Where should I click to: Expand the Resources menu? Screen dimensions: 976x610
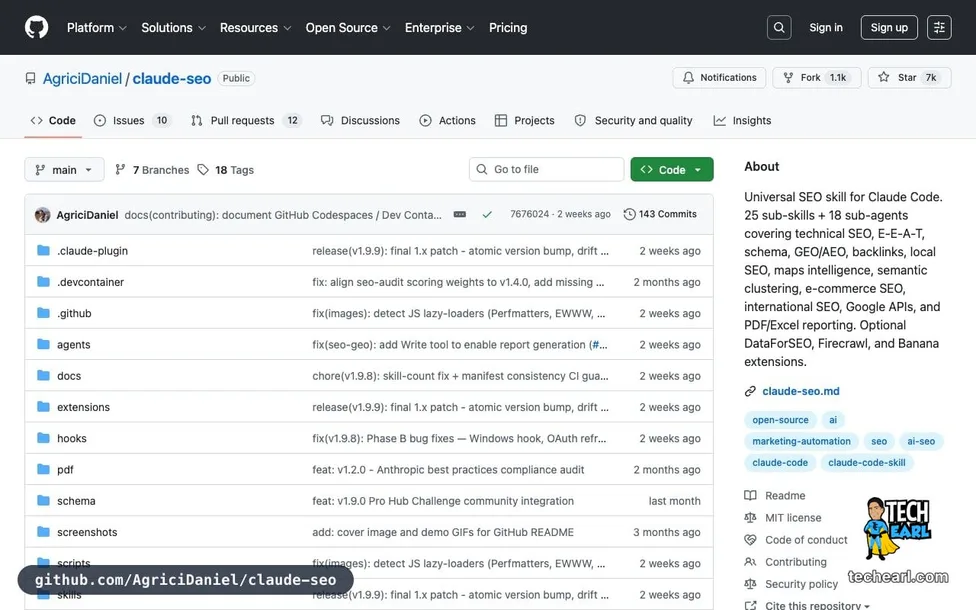[x=255, y=27]
